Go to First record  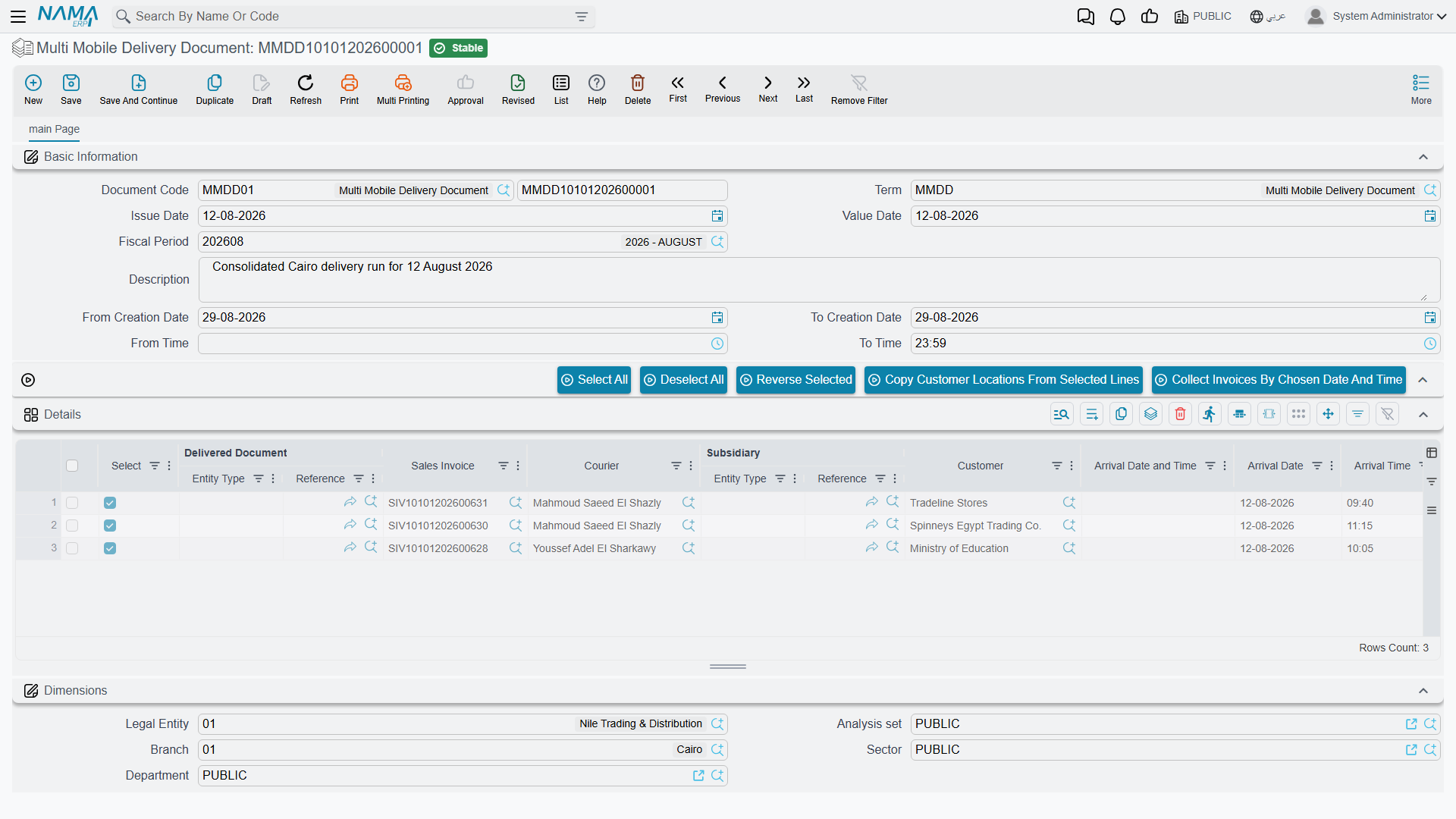678,89
